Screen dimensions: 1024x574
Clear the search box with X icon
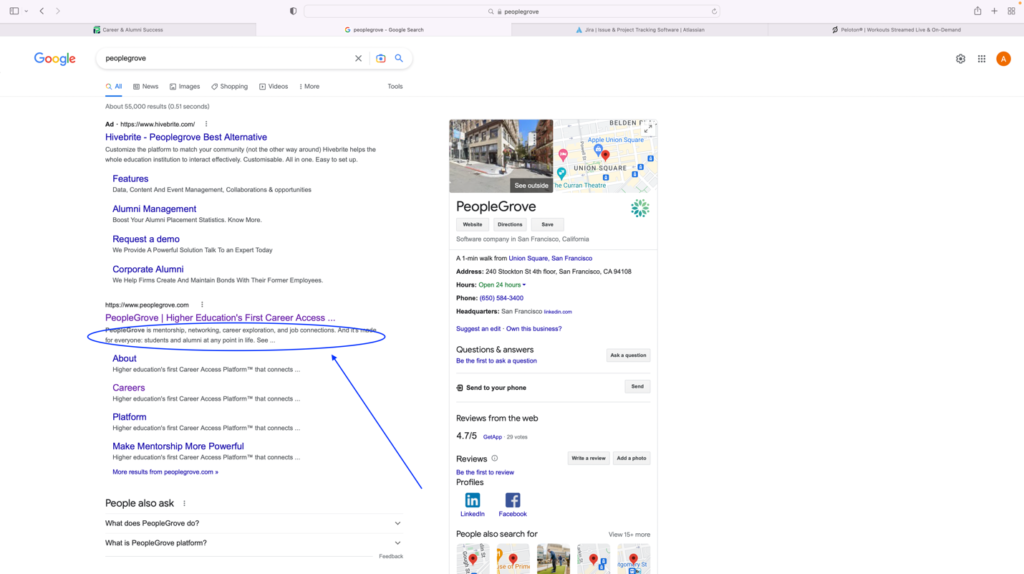pyautogui.click(x=358, y=58)
